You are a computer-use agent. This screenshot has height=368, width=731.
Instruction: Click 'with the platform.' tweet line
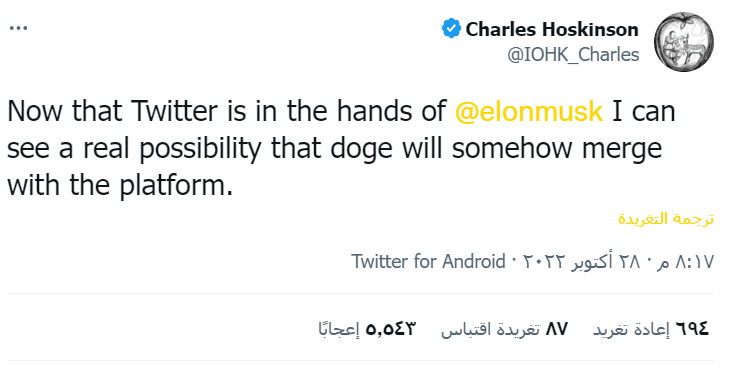pos(120,185)
